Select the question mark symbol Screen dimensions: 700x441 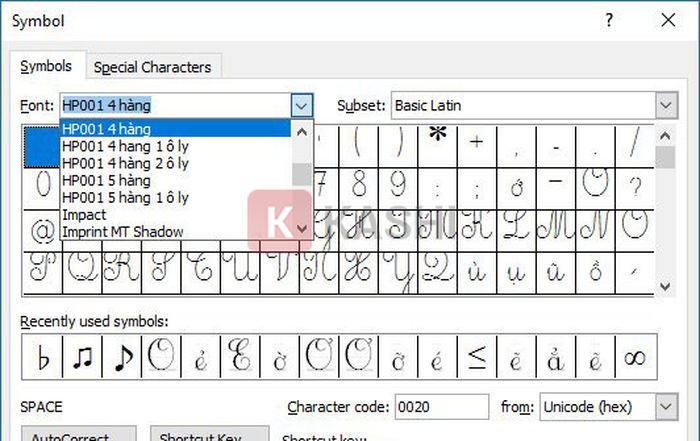click(x=634, y=189)
